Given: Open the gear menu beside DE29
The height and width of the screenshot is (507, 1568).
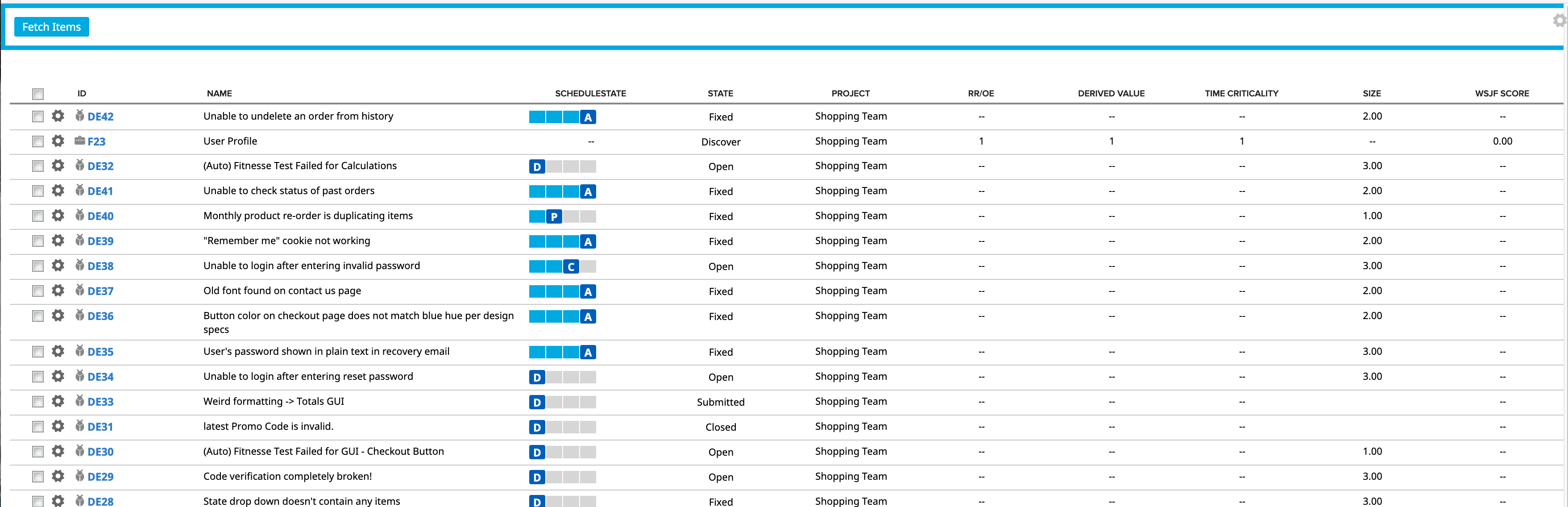Looking at the screenshot, I should 58,477.
